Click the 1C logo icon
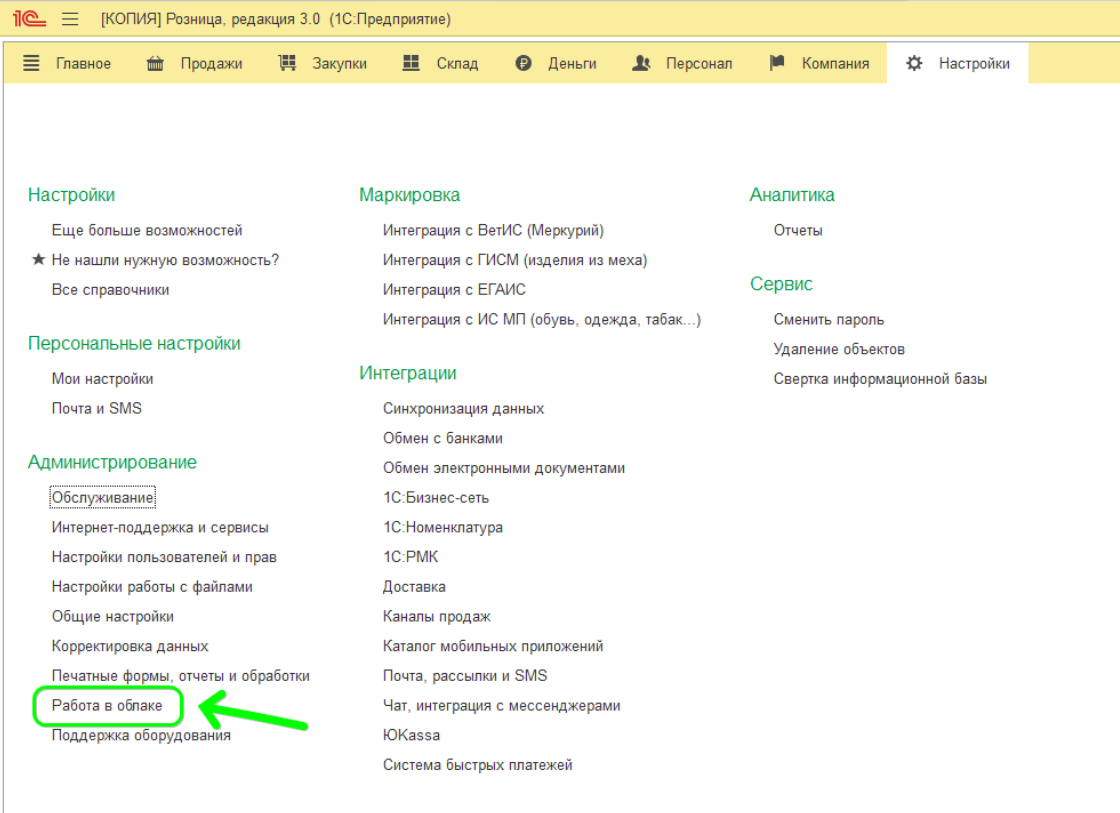 tap(29, 19)
